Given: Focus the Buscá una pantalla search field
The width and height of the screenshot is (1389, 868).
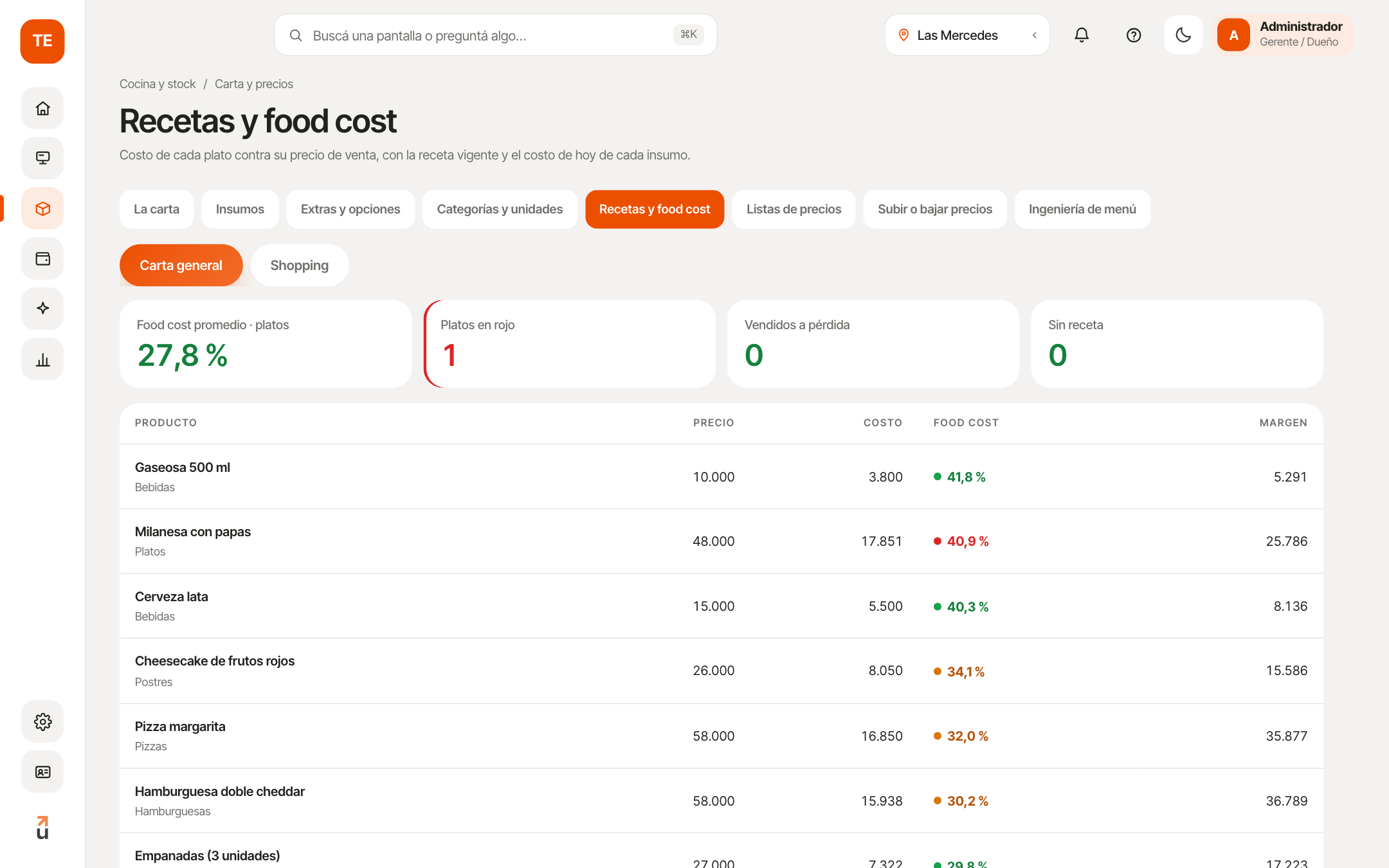Looking at the screenshot, I should point(495,35).
